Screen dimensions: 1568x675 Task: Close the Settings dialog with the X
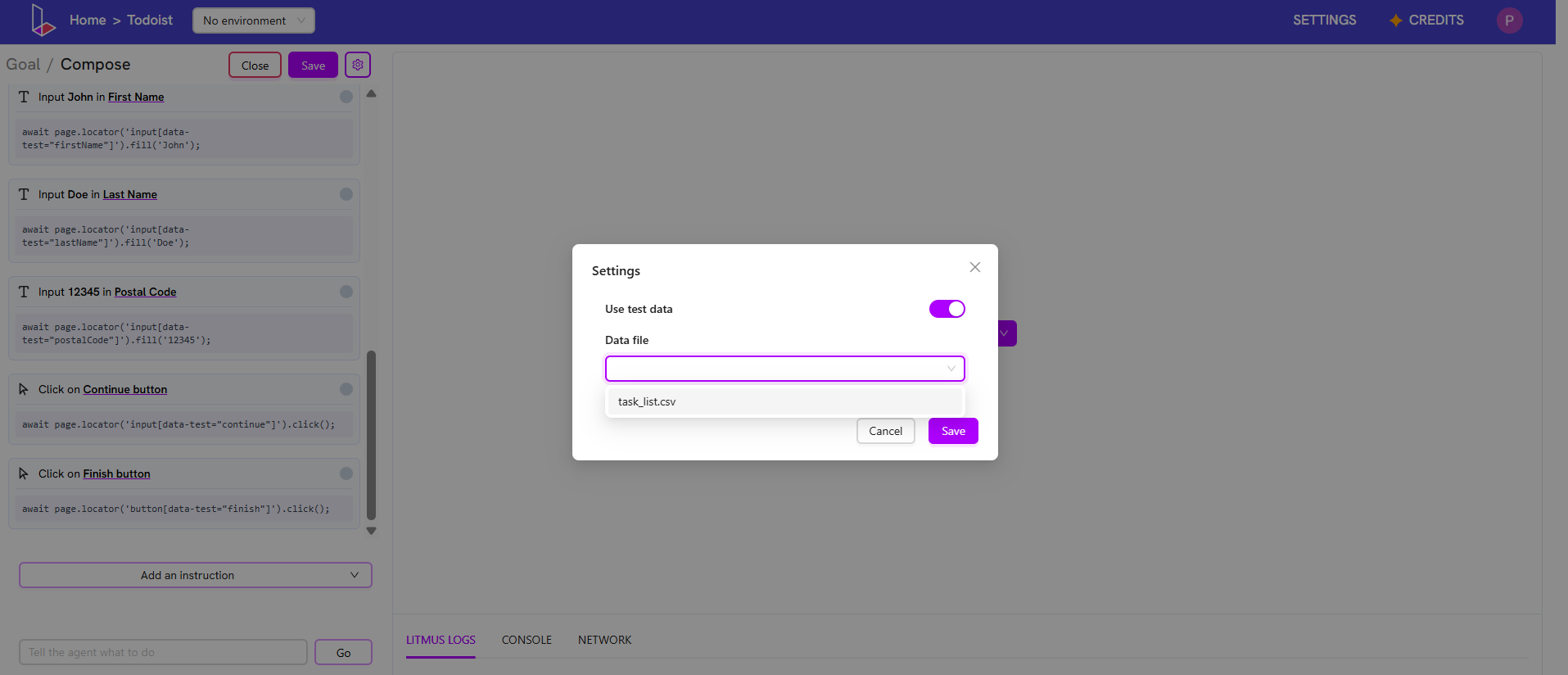click(x=975, y=267)
